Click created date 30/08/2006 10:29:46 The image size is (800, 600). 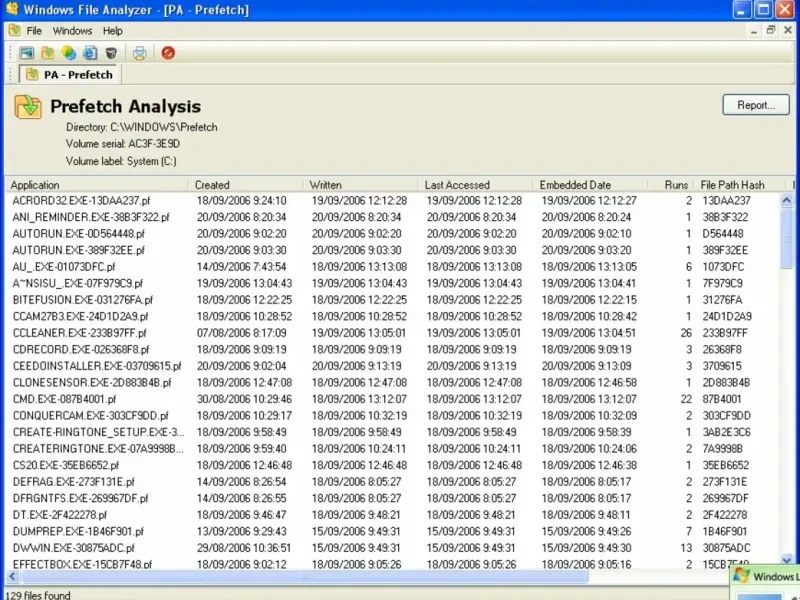click(x=244, y=399)
